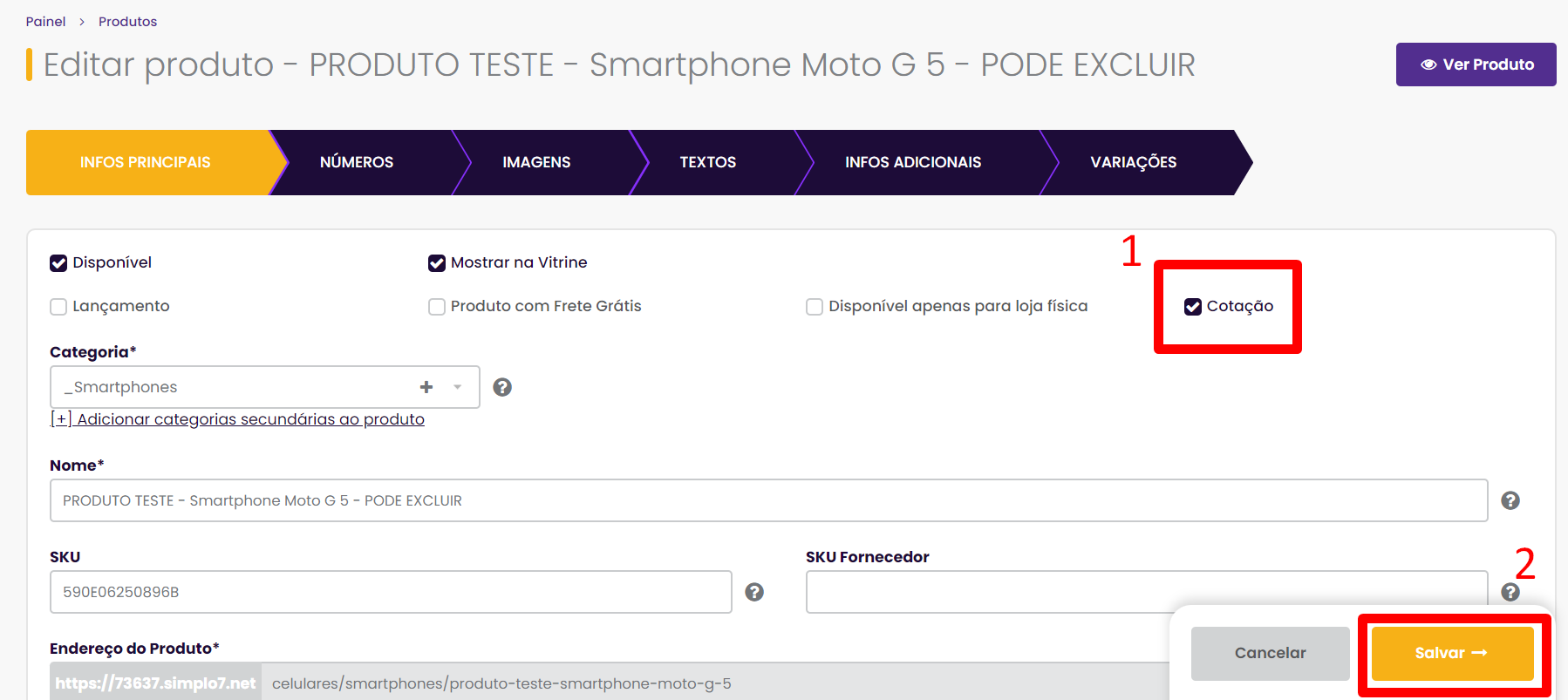Click the Salvar button
This screenshot has height=700, width=1568.
pyautogui.click(x=1452, y=653)
